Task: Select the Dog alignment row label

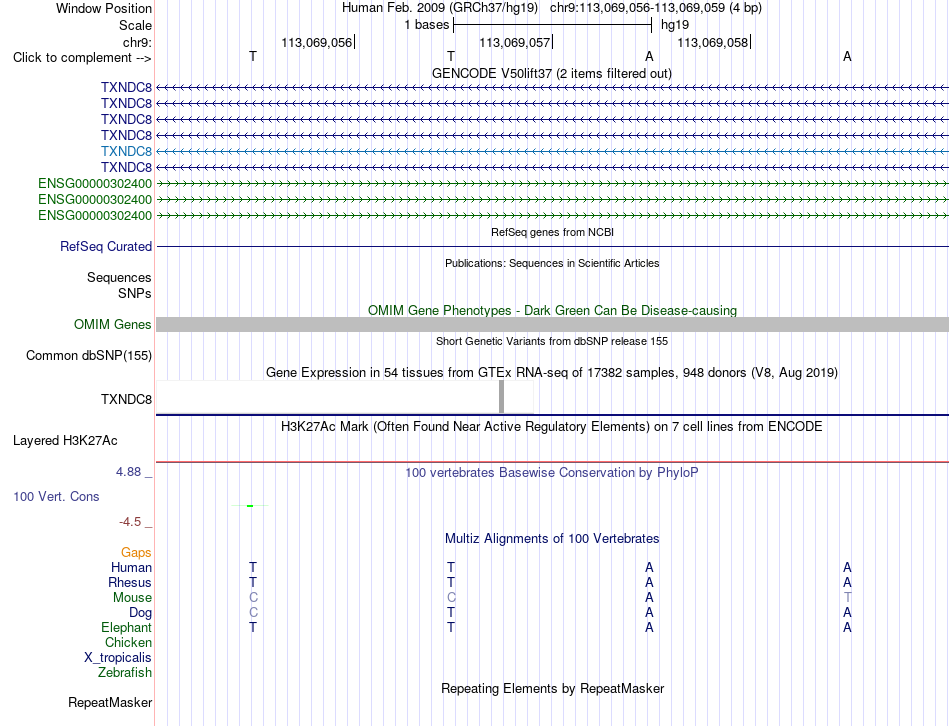Action: (x=140, y=613)
